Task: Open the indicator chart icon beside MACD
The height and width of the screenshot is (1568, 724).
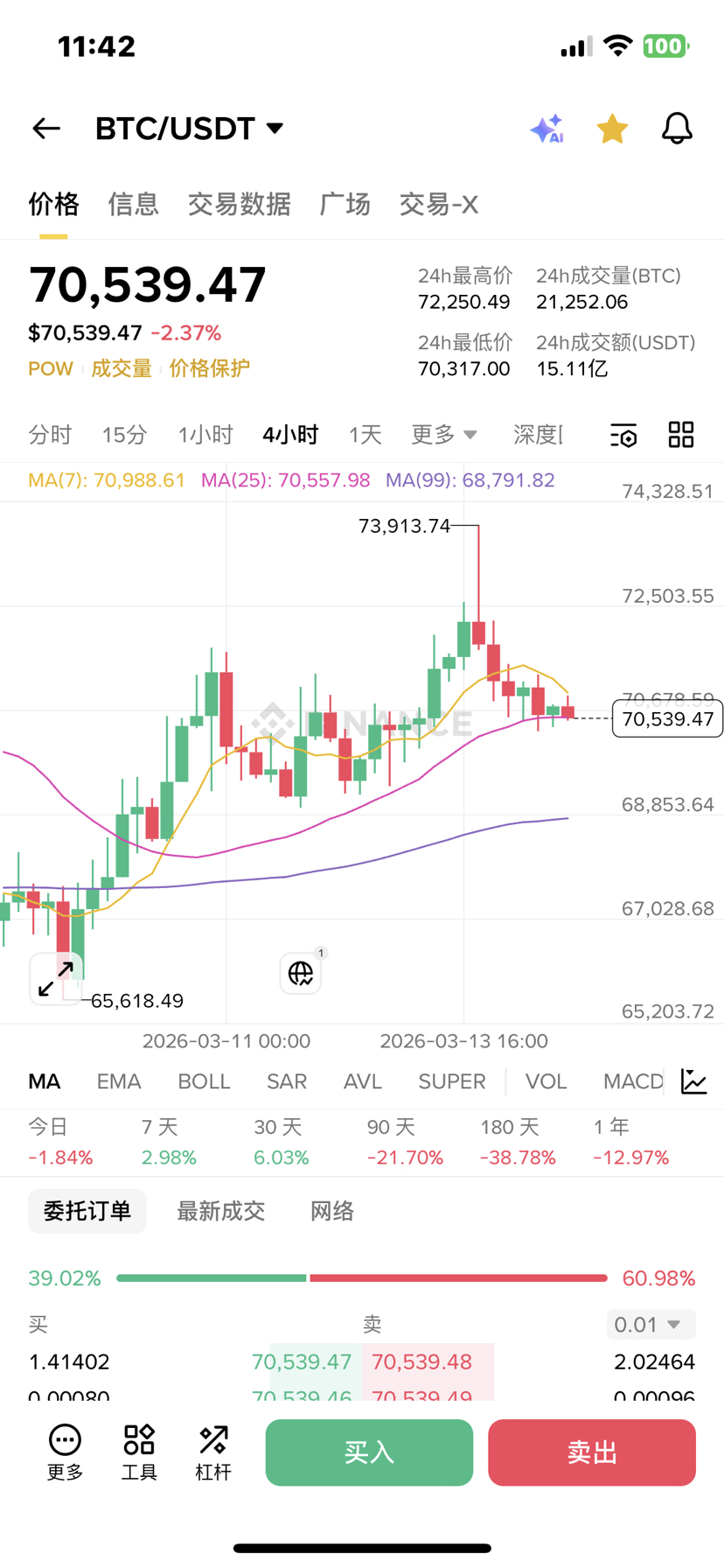Action: coord(694,1081)
